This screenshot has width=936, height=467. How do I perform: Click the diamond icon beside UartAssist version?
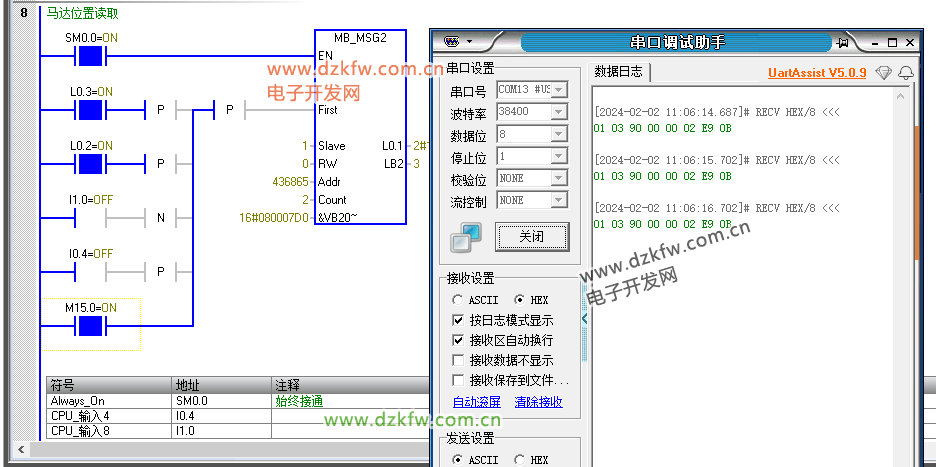[883, 73]
